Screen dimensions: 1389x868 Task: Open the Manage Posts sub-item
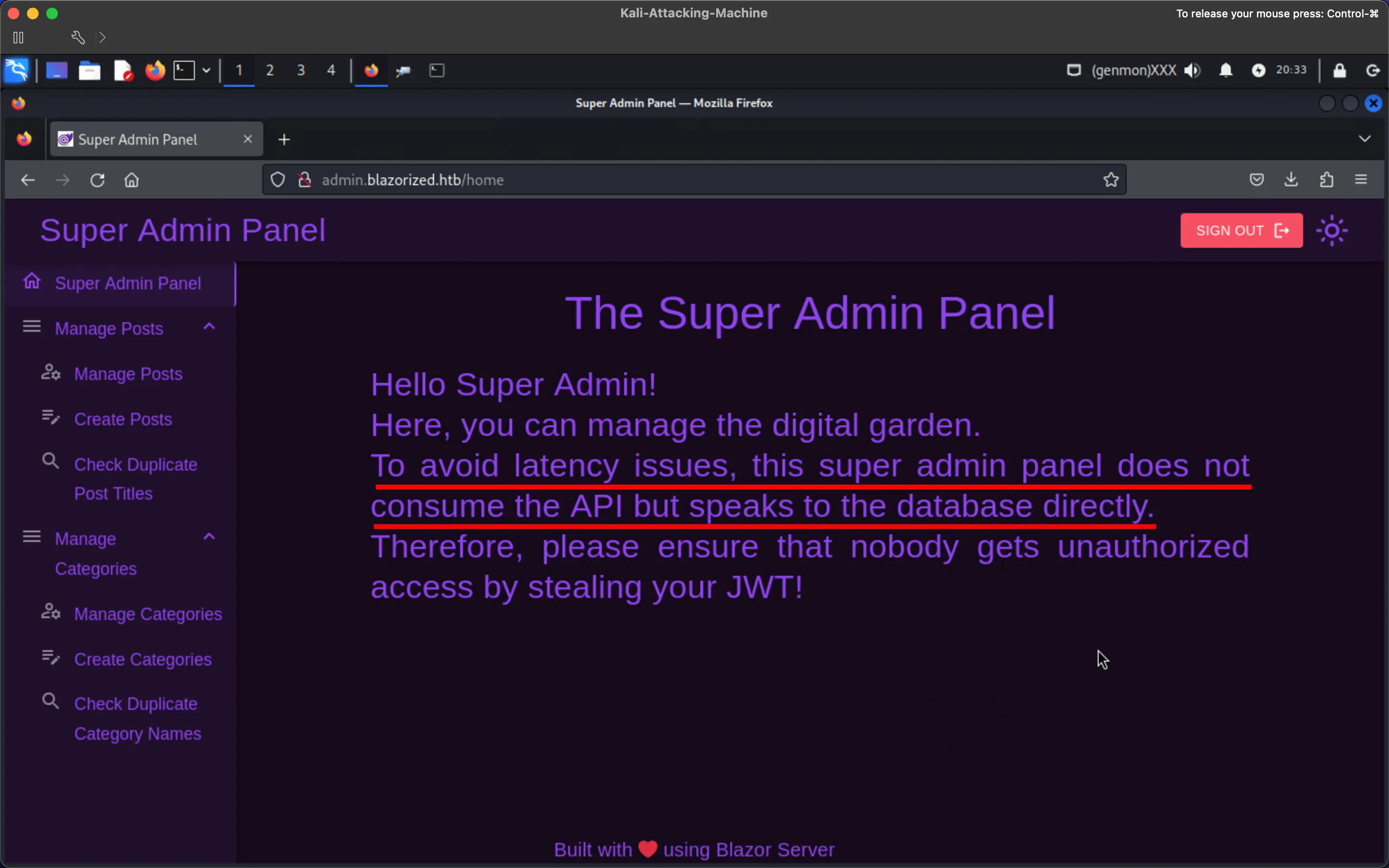pos(128,374)
